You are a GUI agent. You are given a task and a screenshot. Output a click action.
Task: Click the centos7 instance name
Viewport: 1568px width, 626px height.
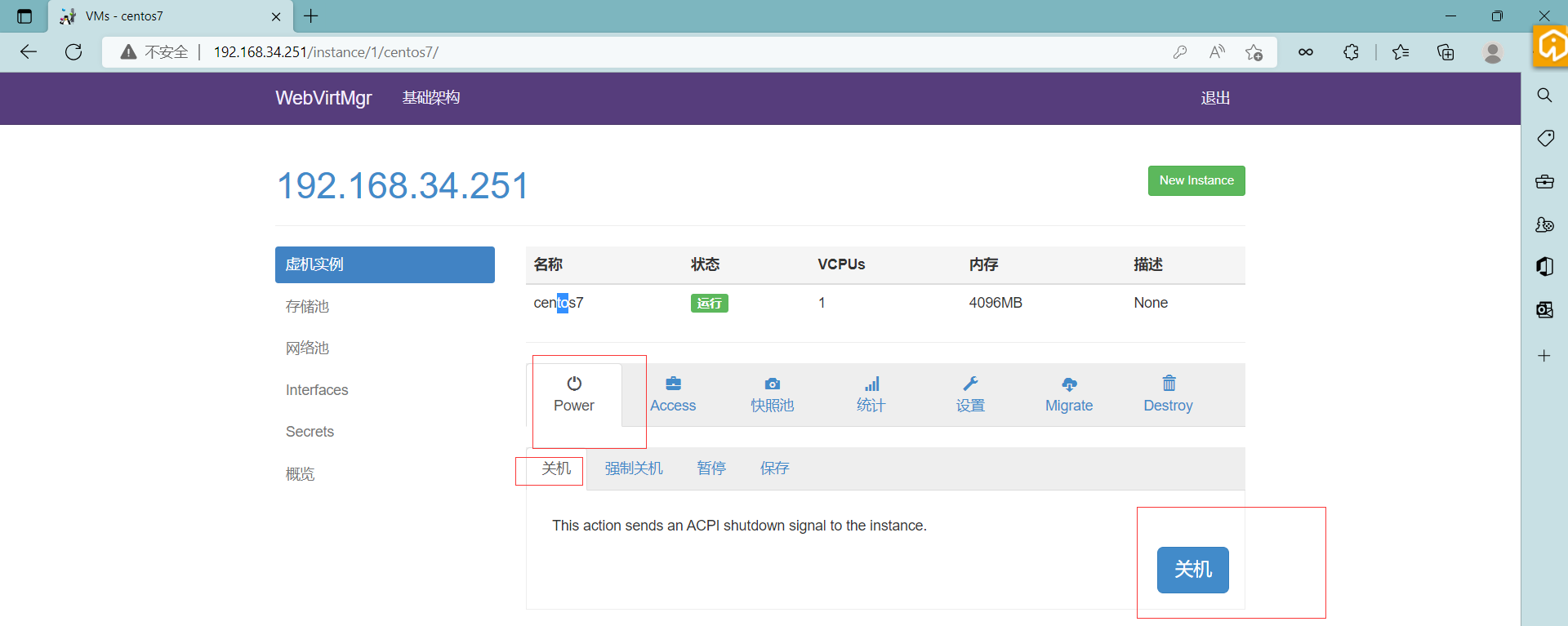click(559, 303)
